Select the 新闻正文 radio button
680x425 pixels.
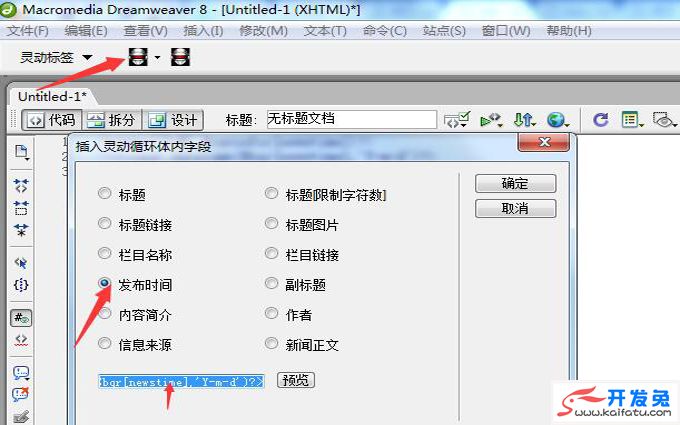(x=271, y=343)
